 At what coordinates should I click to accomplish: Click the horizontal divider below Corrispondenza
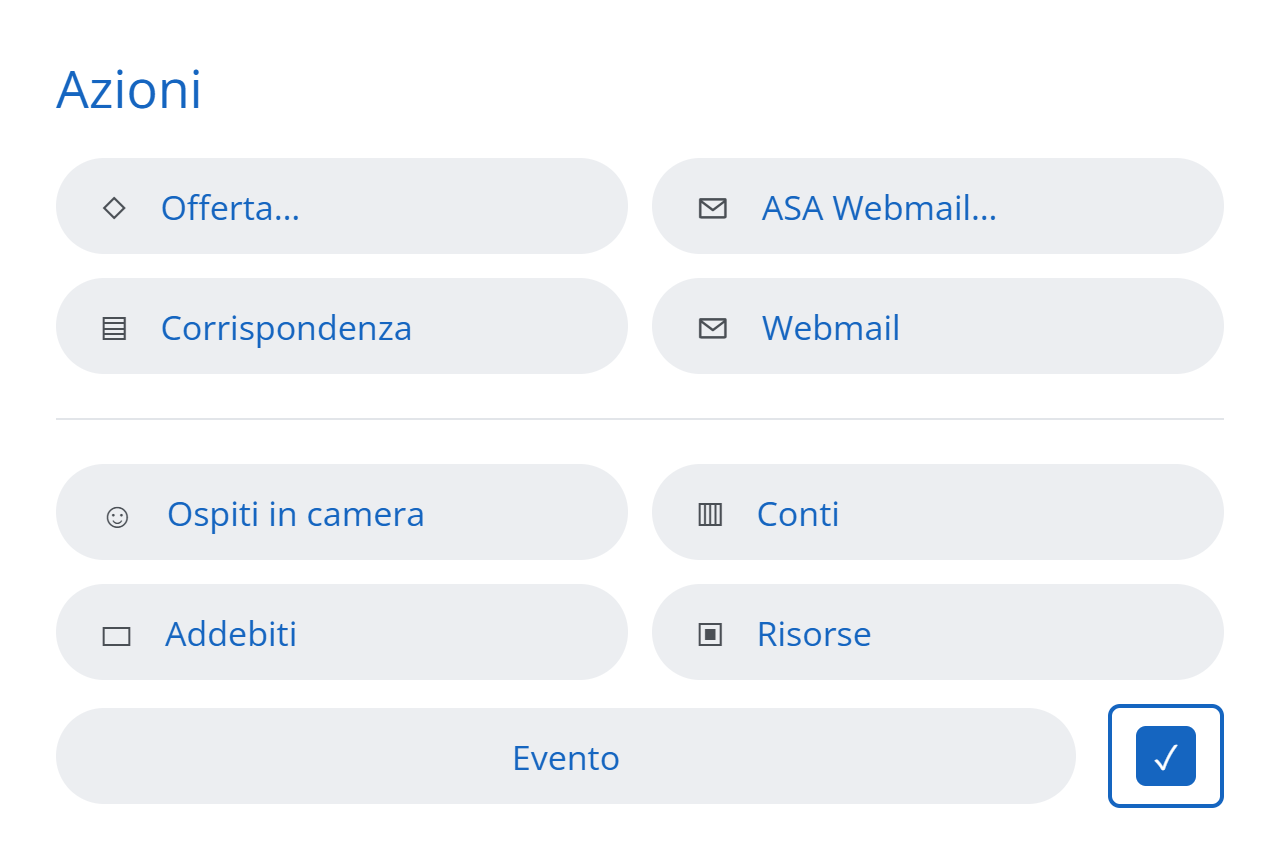click(x=640, y=419)
